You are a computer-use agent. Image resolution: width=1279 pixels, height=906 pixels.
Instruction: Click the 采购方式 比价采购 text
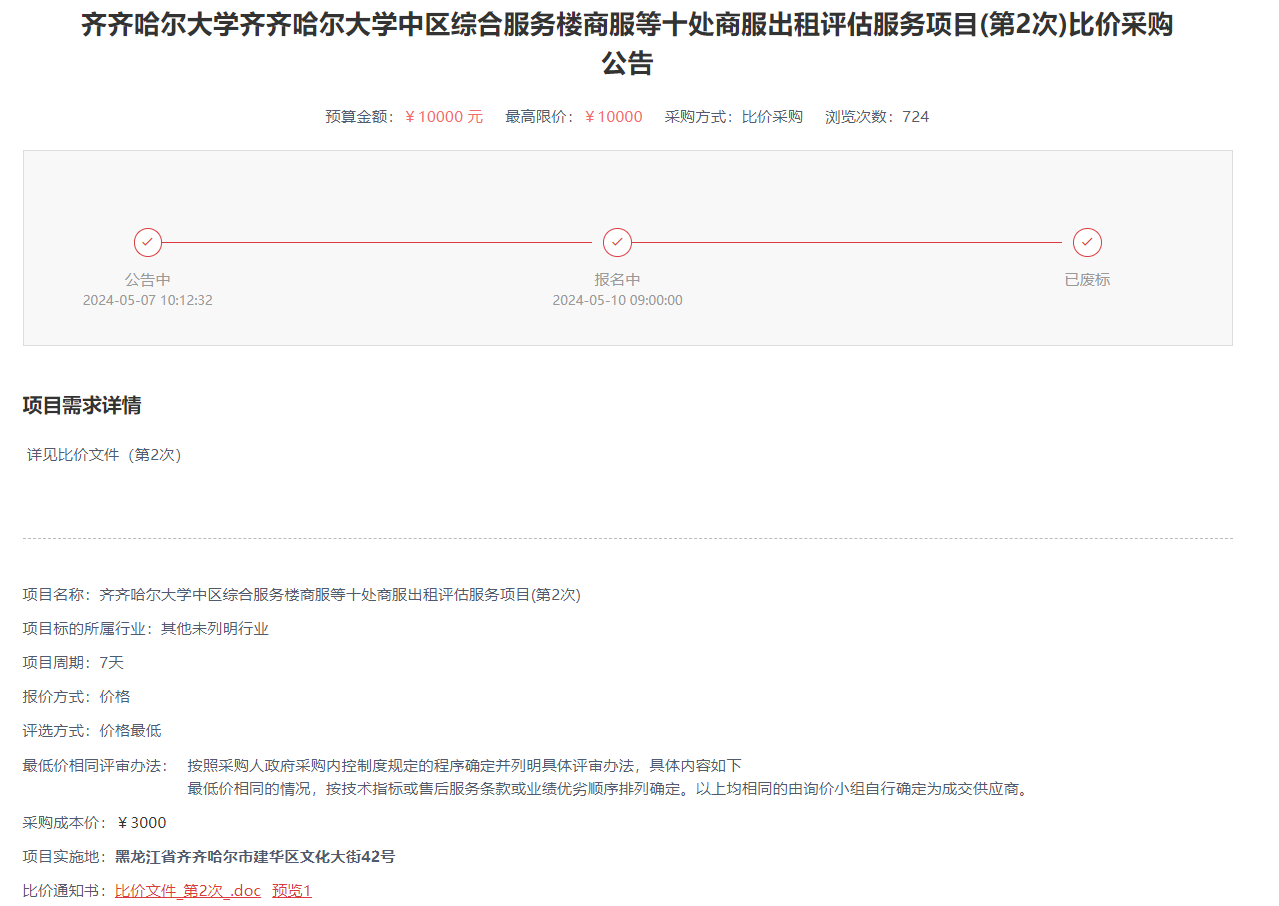(x=771, y=117)
